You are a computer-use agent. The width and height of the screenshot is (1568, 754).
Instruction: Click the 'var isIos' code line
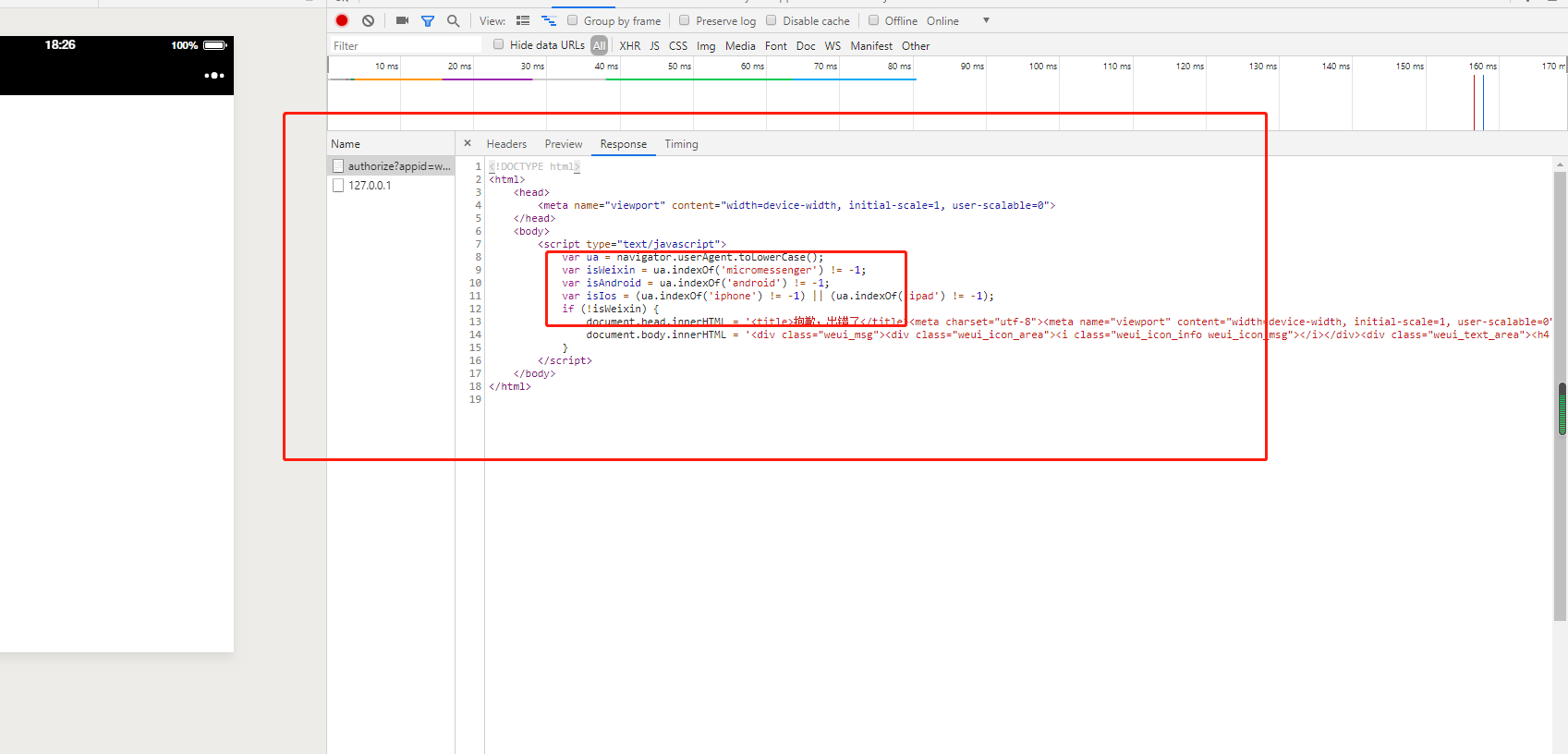click(777, 296)
